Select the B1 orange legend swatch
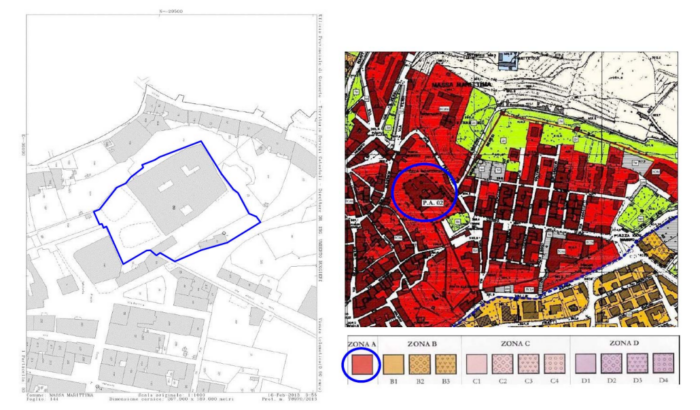Image resolution: width=700 pixels, height=410 pixels. click(x=395, y=365)
